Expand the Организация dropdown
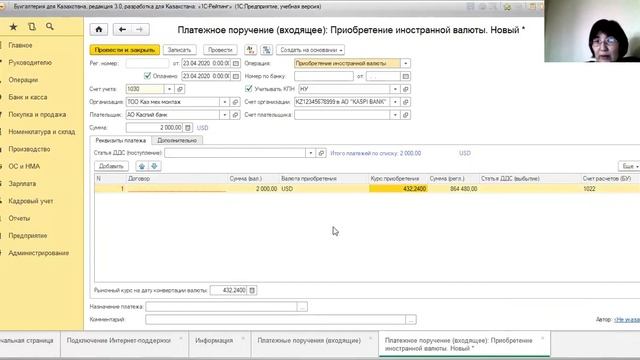Image resolution: width=640 pixels, height=360 pixels. 224,102
